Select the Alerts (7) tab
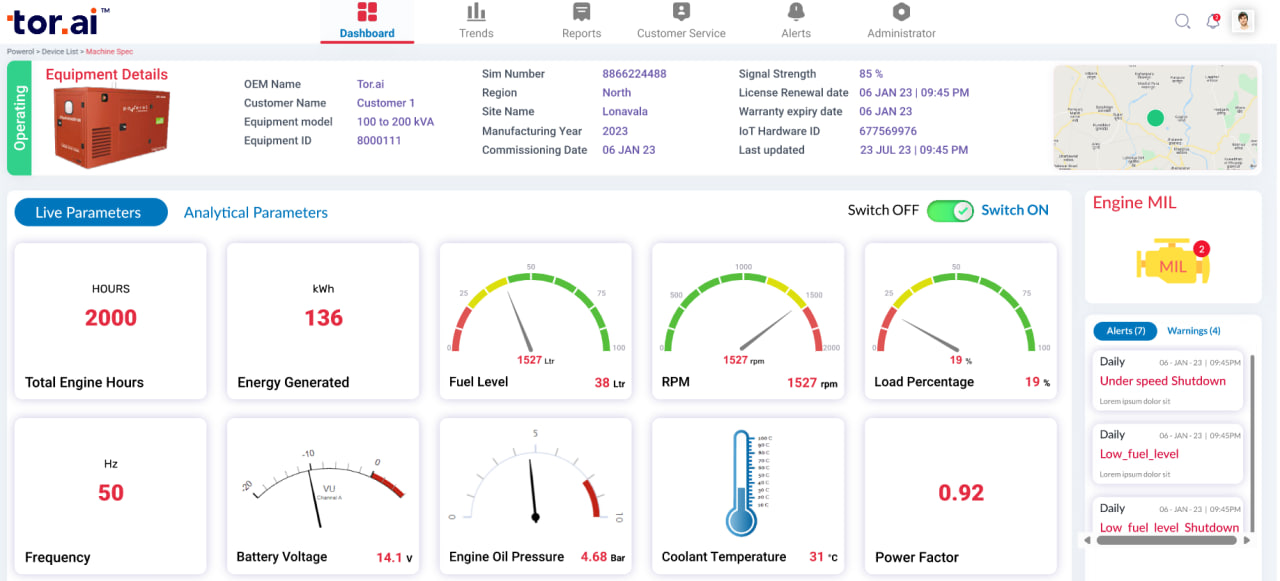The image size is (1280, 581). (x=1125, y=331)
